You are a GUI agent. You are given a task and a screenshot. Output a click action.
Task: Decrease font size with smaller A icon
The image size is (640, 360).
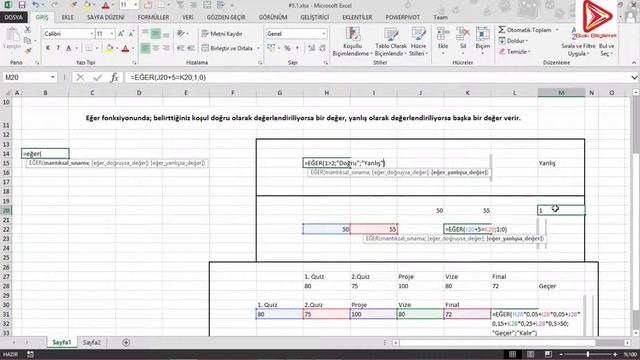pyautogui.click(x=131, y=33)
